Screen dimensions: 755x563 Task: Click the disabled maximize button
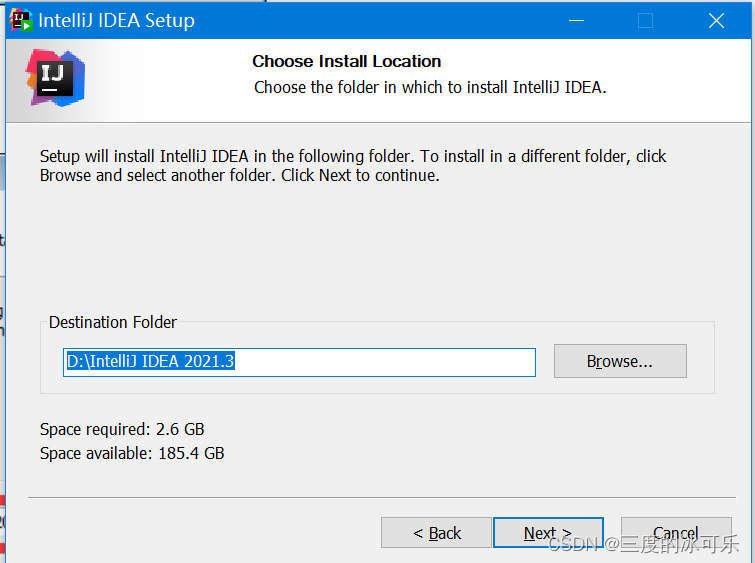[x=645, y=21]
